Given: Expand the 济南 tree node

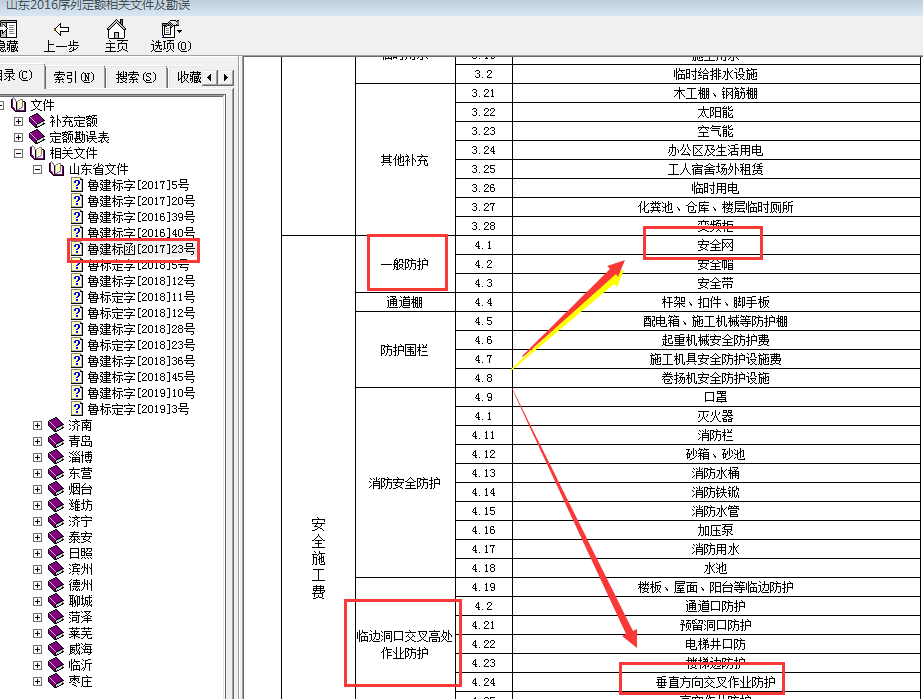Looking at the screenshot, I should [38, 425].
